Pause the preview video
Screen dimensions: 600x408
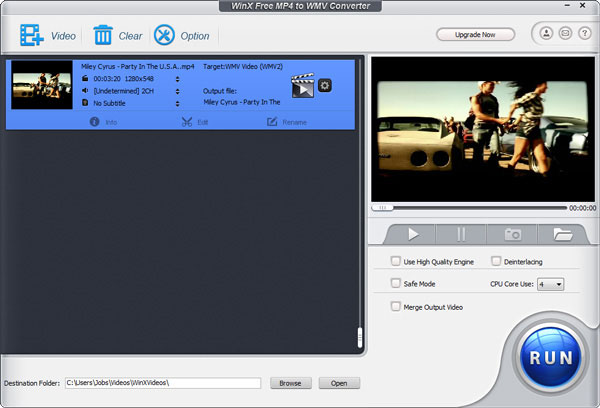(x=461, y=234)
